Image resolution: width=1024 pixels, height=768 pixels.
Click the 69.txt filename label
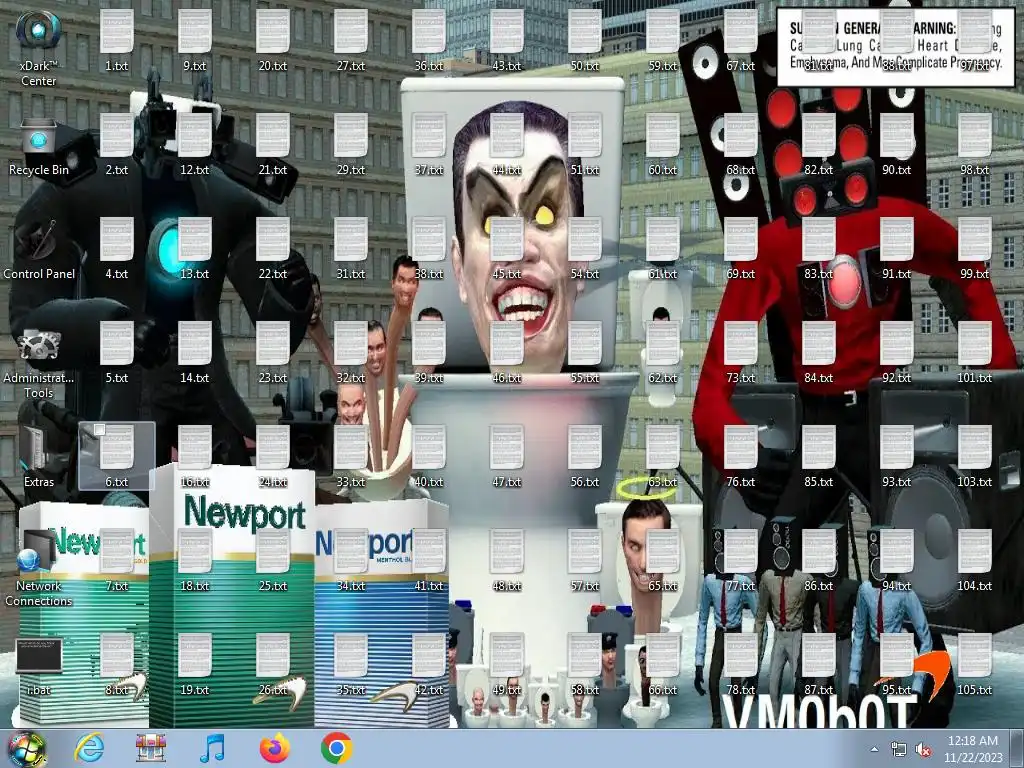741,274
